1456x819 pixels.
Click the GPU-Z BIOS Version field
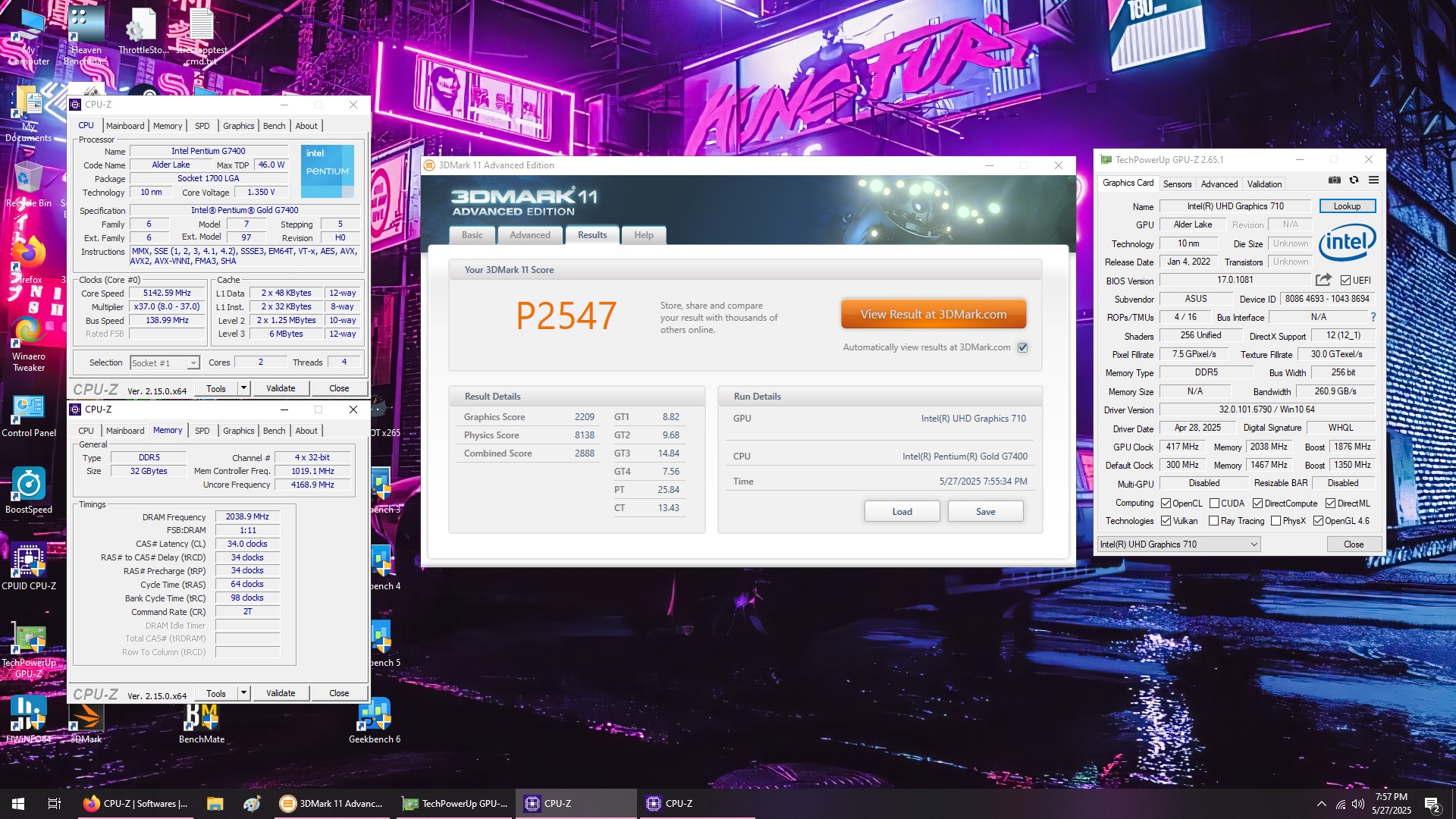1235,281
